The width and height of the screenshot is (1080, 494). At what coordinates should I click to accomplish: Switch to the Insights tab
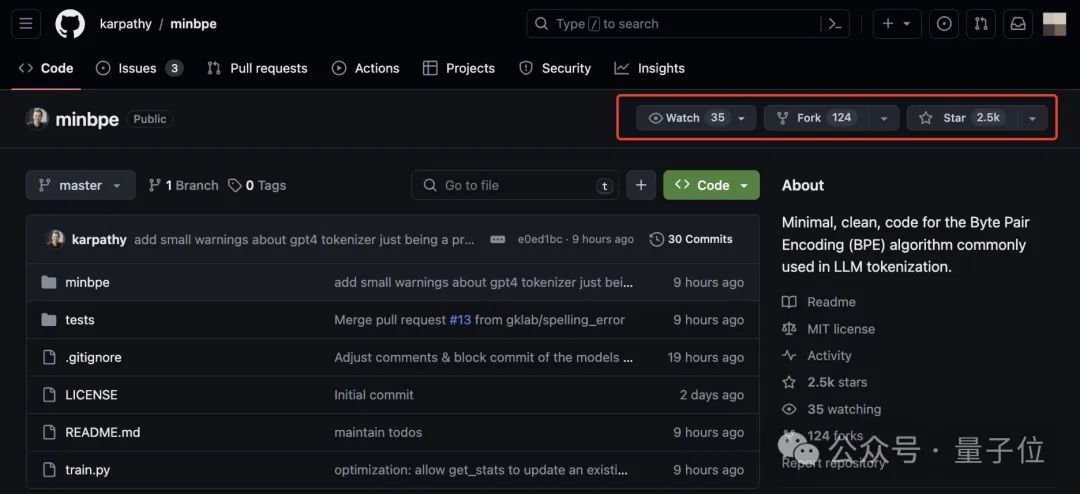click(649, 68)
